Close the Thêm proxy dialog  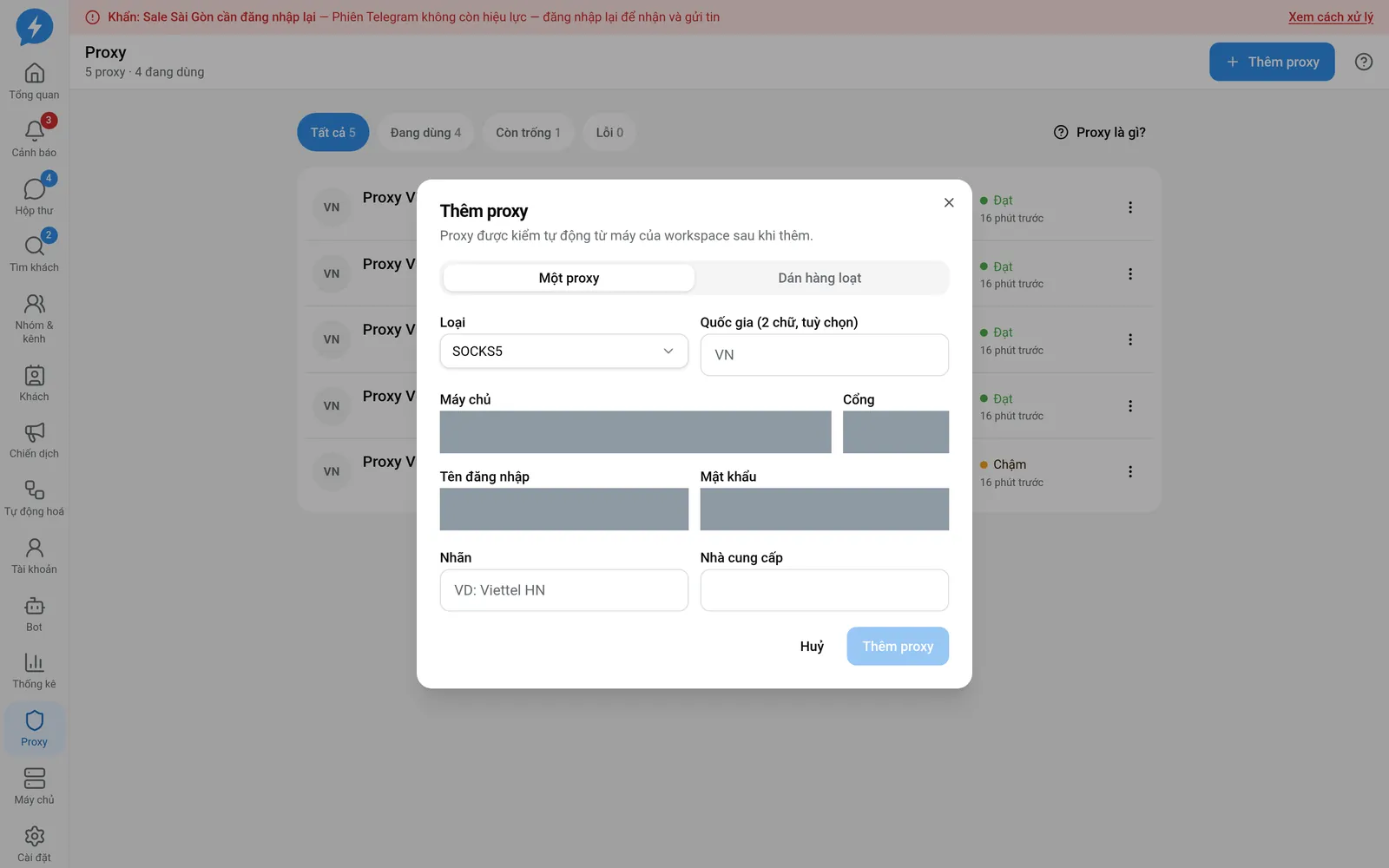pos(949,202)
